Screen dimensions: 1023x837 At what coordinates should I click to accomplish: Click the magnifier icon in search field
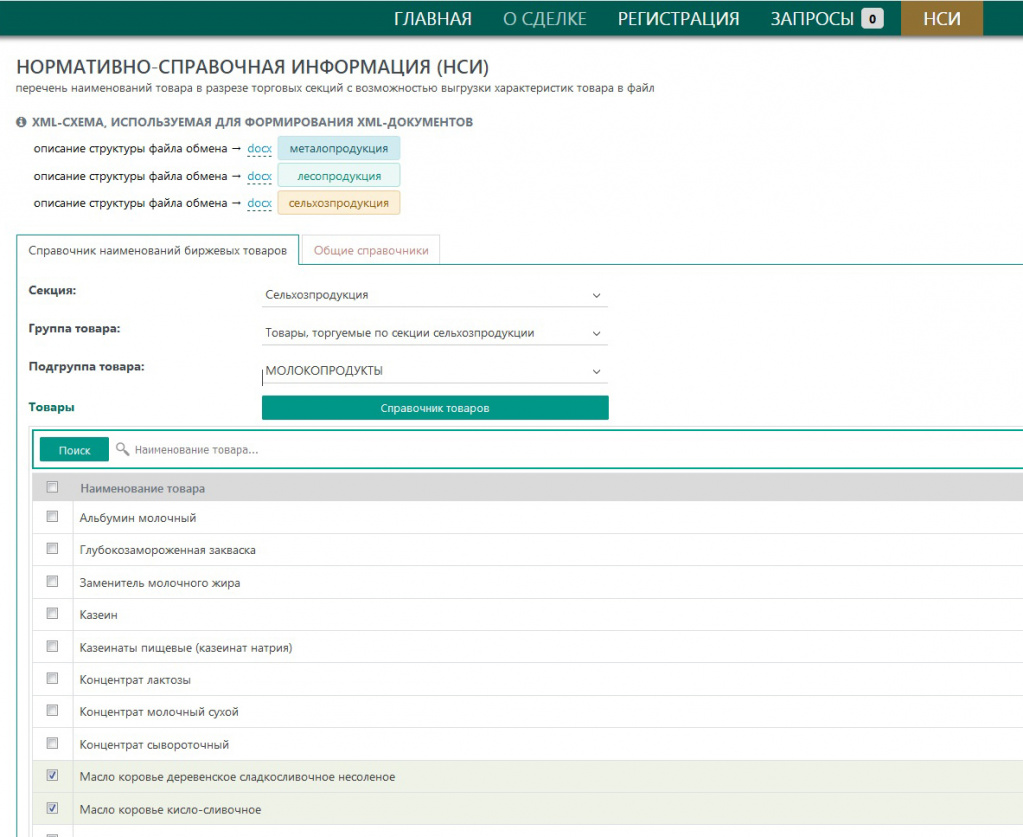pyautogui.click(x=123, y=450)
